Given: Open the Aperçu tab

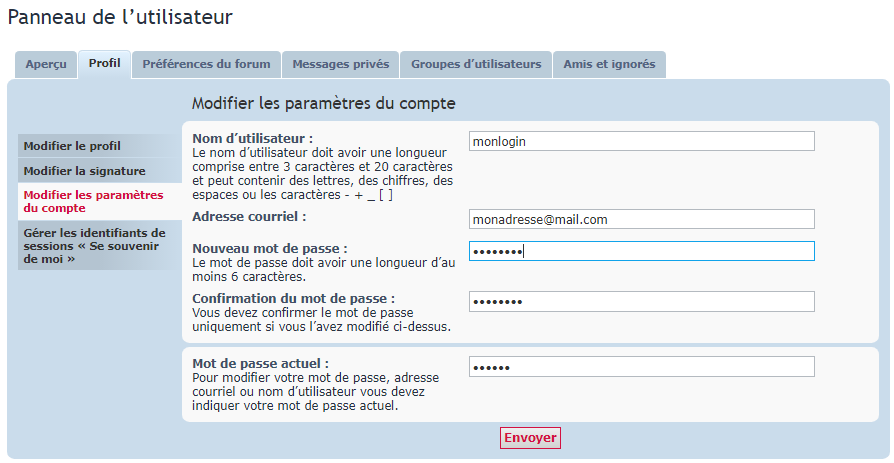Looking at the screenshot, I should [x=46, y=64].
